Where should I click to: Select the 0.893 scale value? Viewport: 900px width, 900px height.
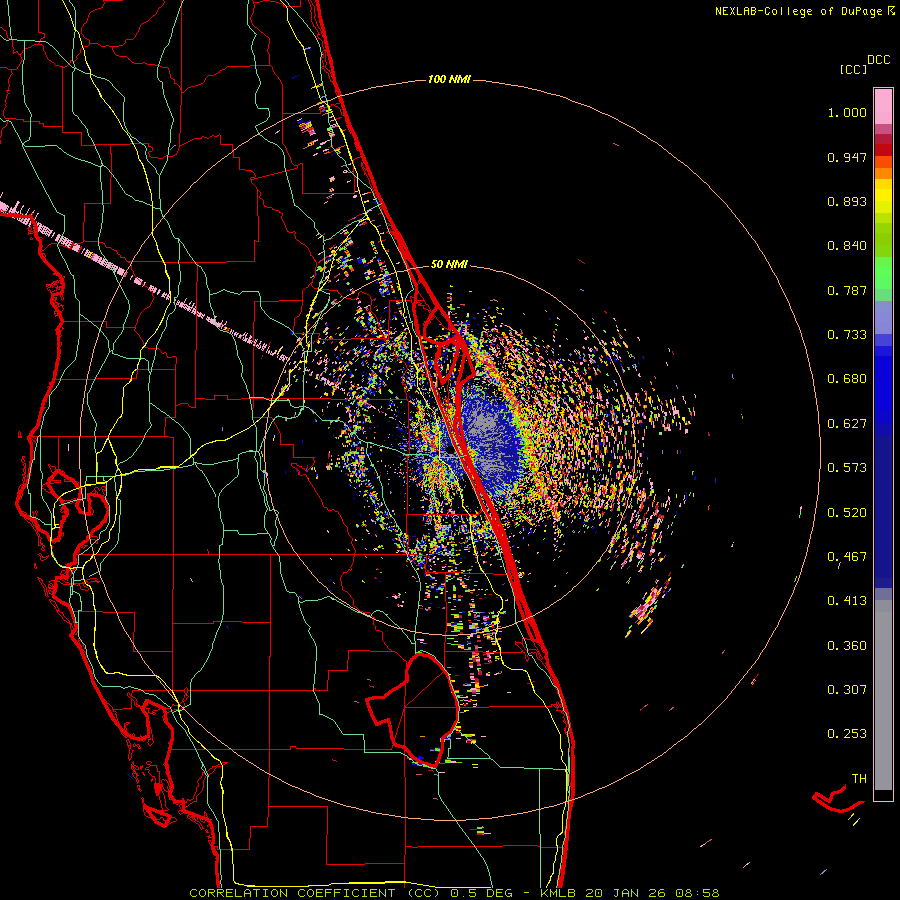tap(847, 201)
